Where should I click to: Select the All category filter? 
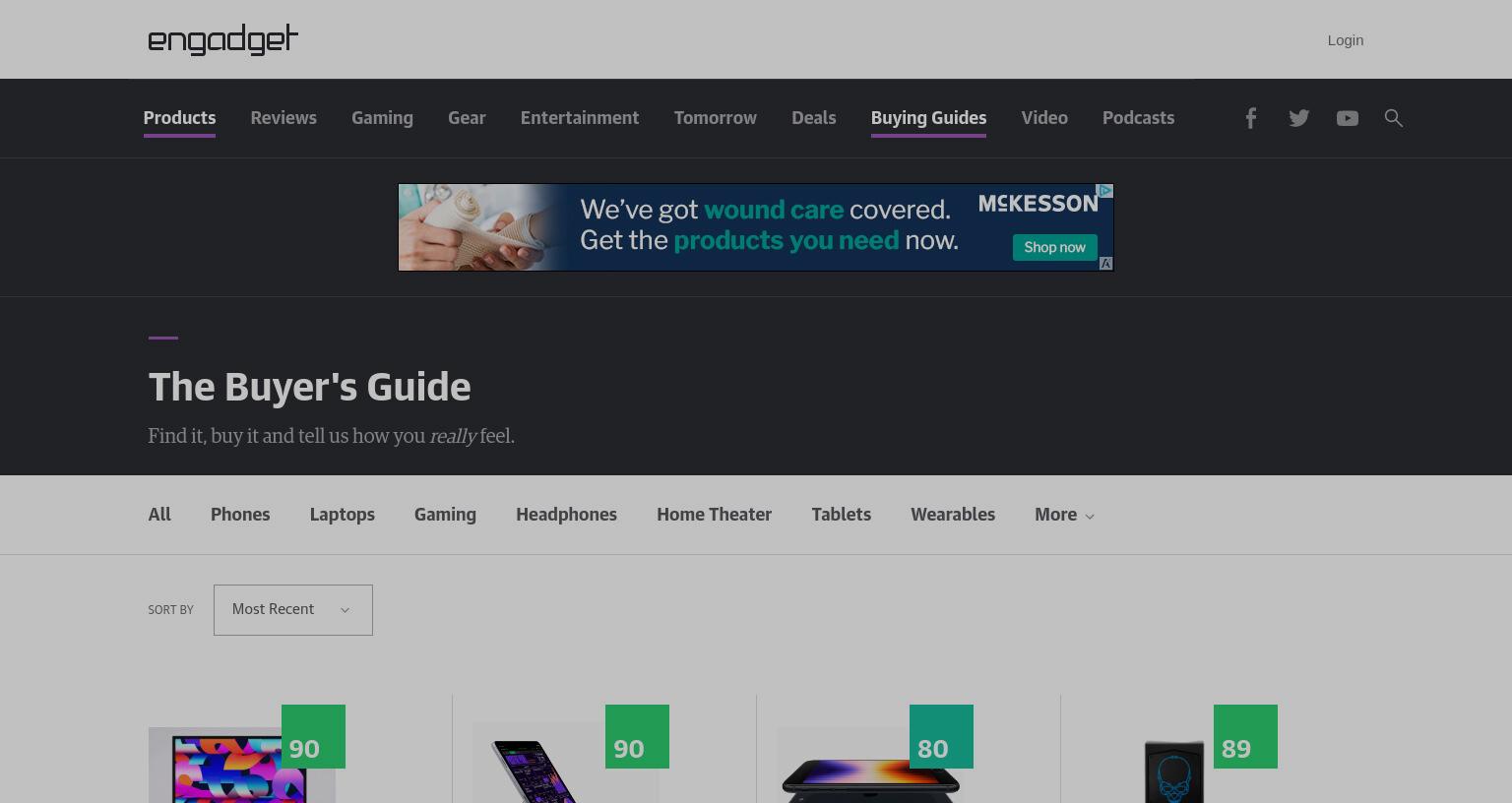[159, 515]
